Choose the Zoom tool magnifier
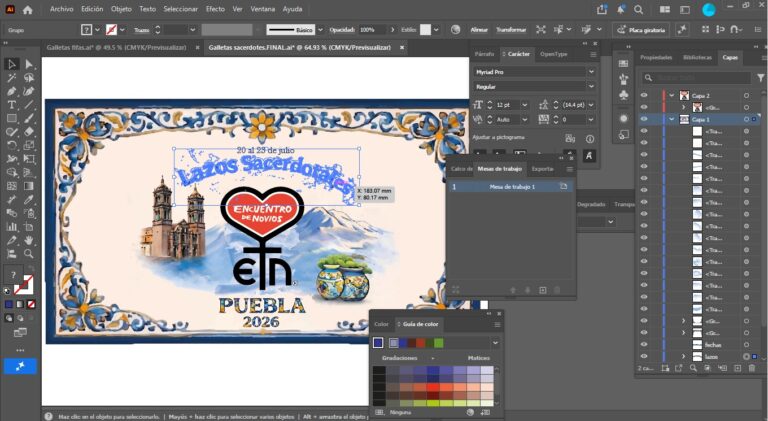Image resolution: width=768 pixels, height=421 pixels. pos(29,253)
